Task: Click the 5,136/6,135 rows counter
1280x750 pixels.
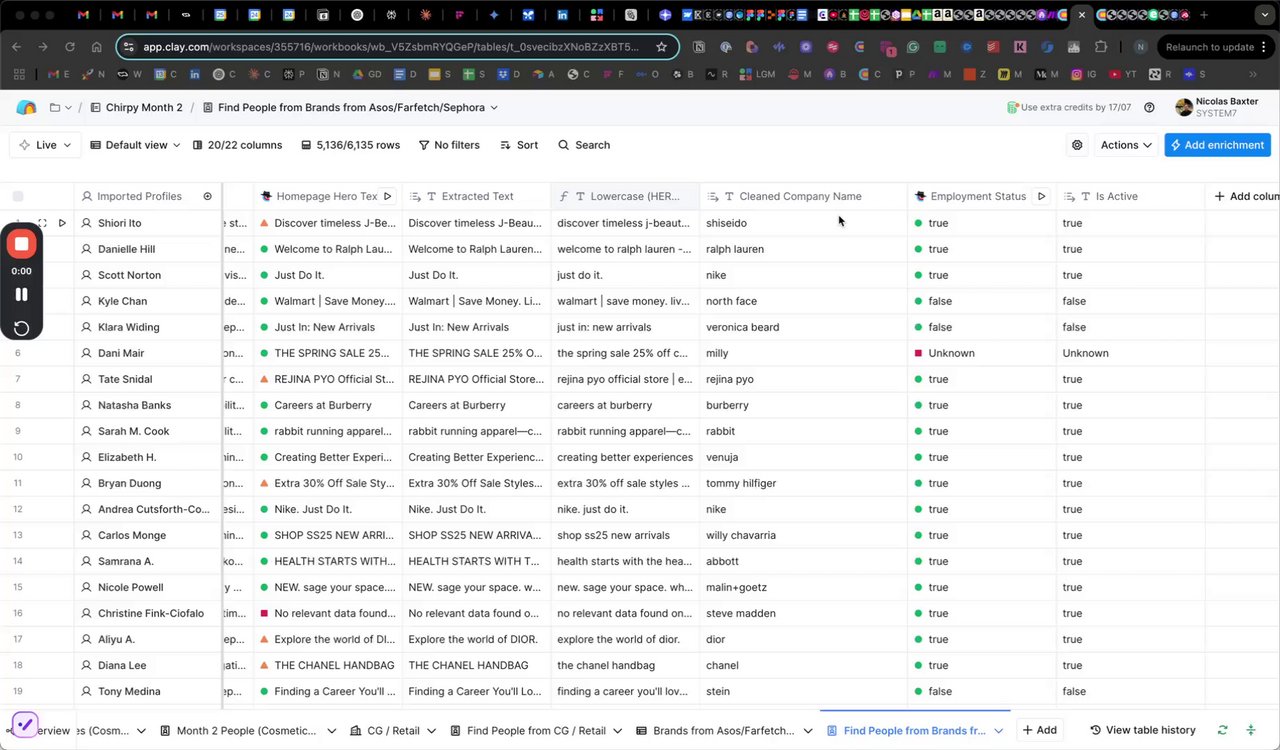Action: tap(351, 145)
